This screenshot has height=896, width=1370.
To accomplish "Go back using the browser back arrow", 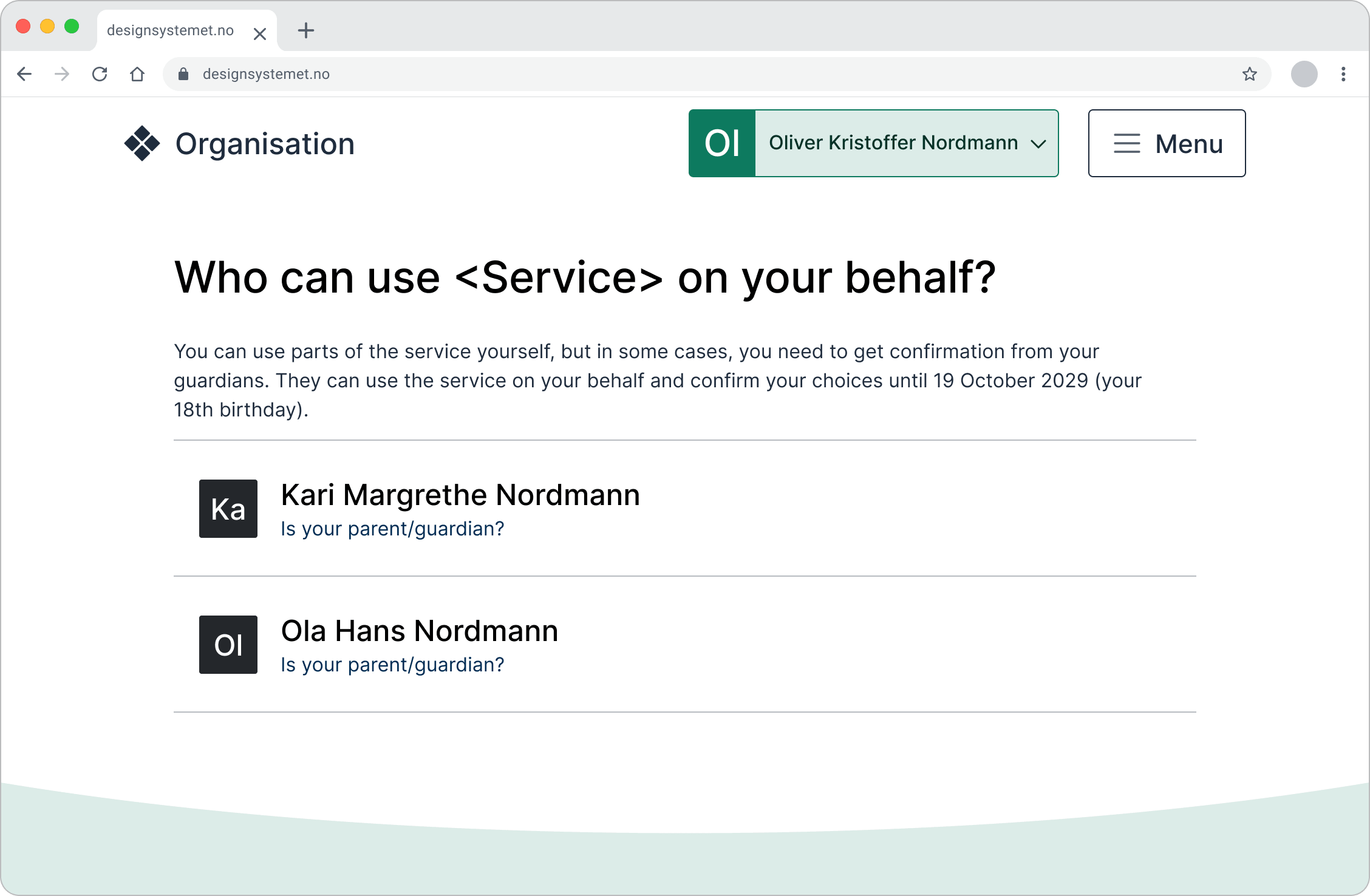I will (24, 74).
